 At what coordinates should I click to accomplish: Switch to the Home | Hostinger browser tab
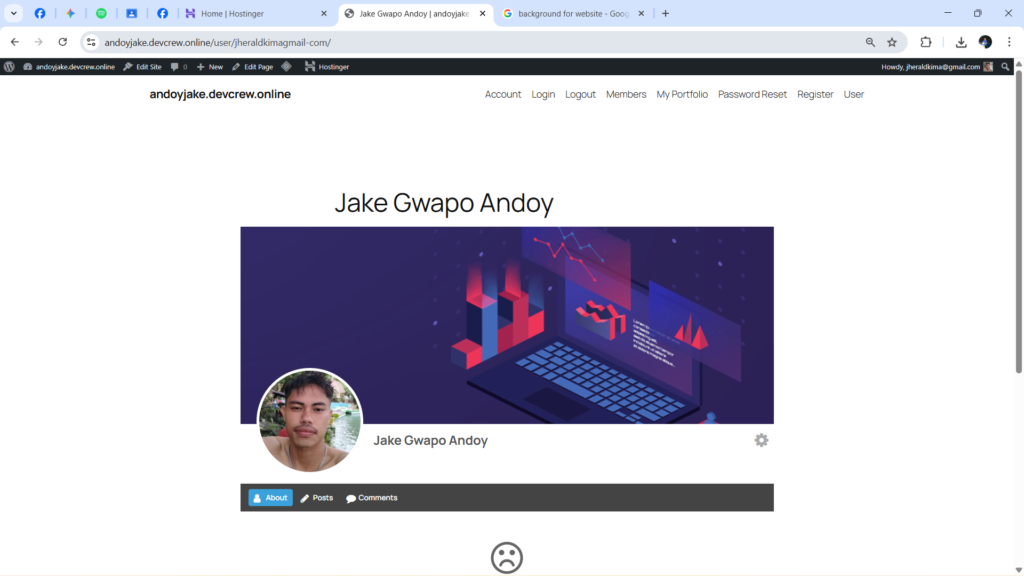click(255, 13)
